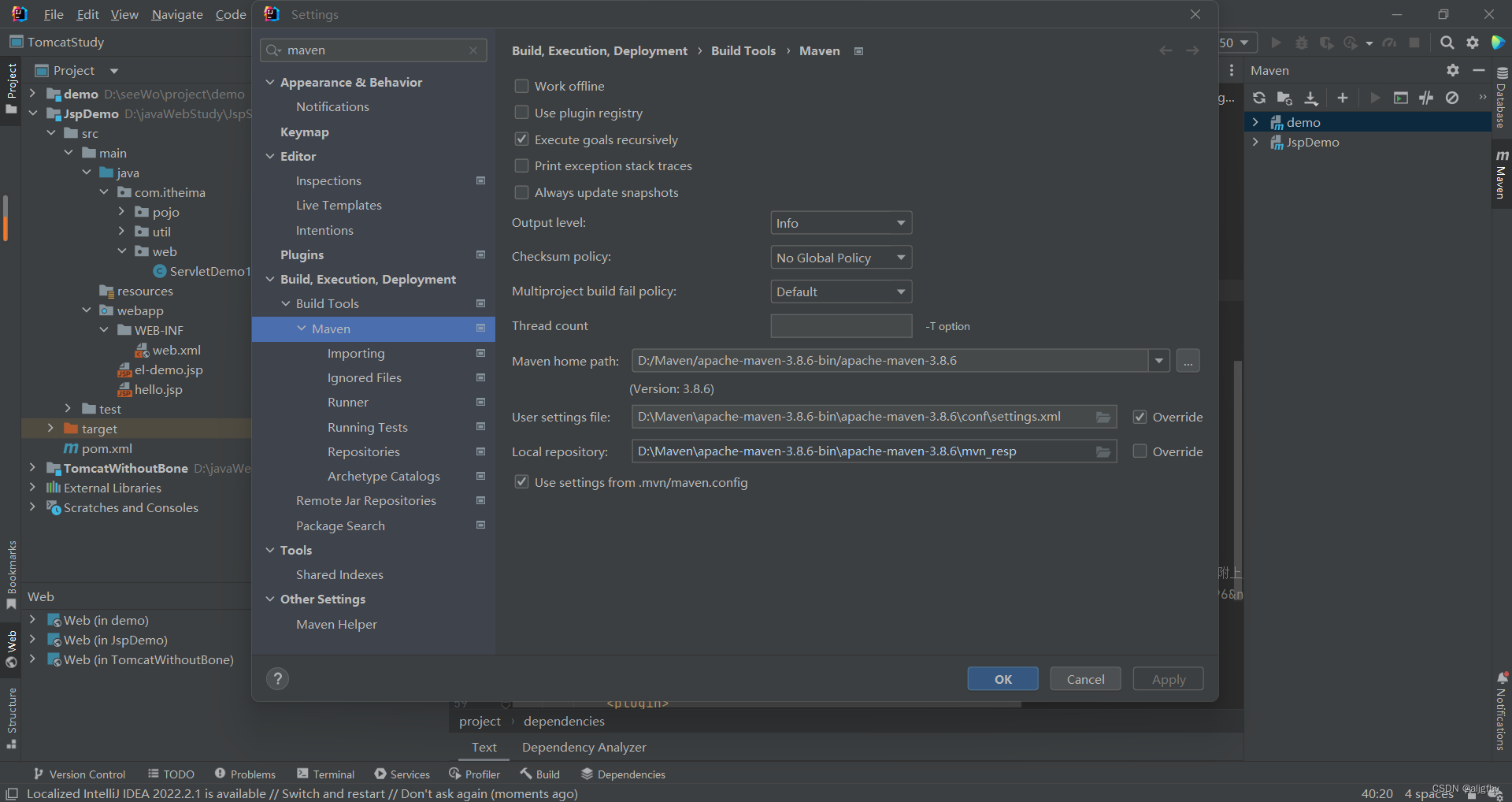Open Search Everywhere magnifier icon

point(1447,43)
